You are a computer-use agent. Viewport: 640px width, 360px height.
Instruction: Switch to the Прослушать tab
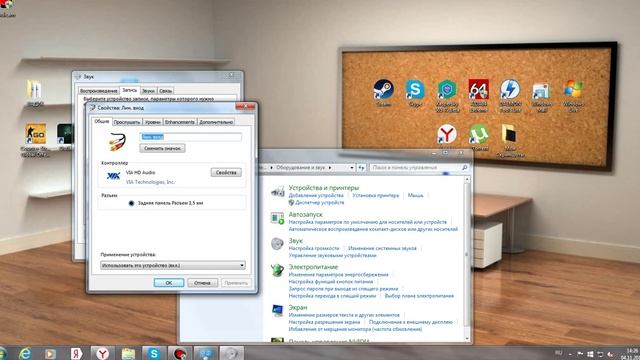(127, 122)
